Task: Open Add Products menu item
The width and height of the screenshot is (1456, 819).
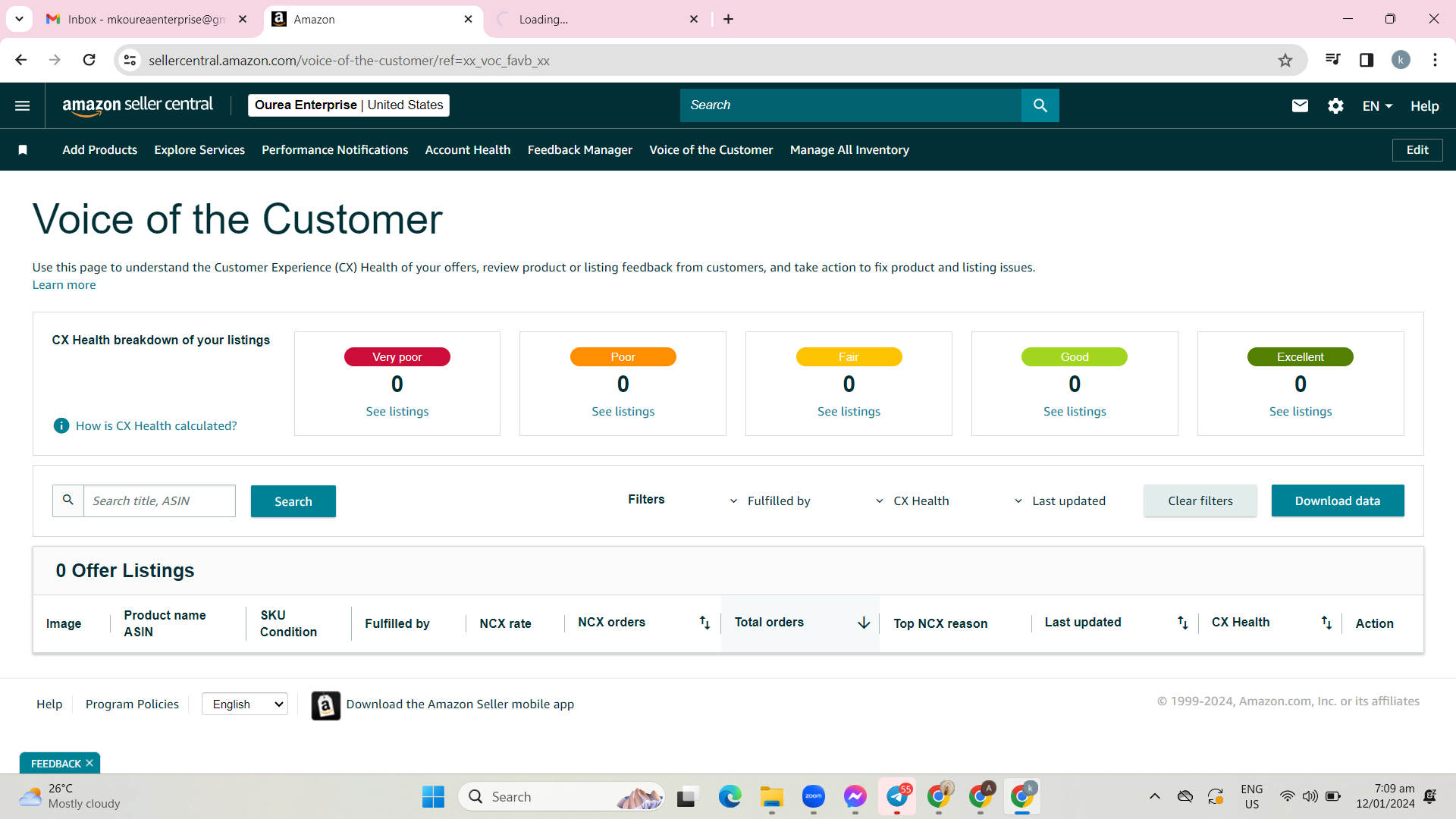Action: [x=99, y=150]
